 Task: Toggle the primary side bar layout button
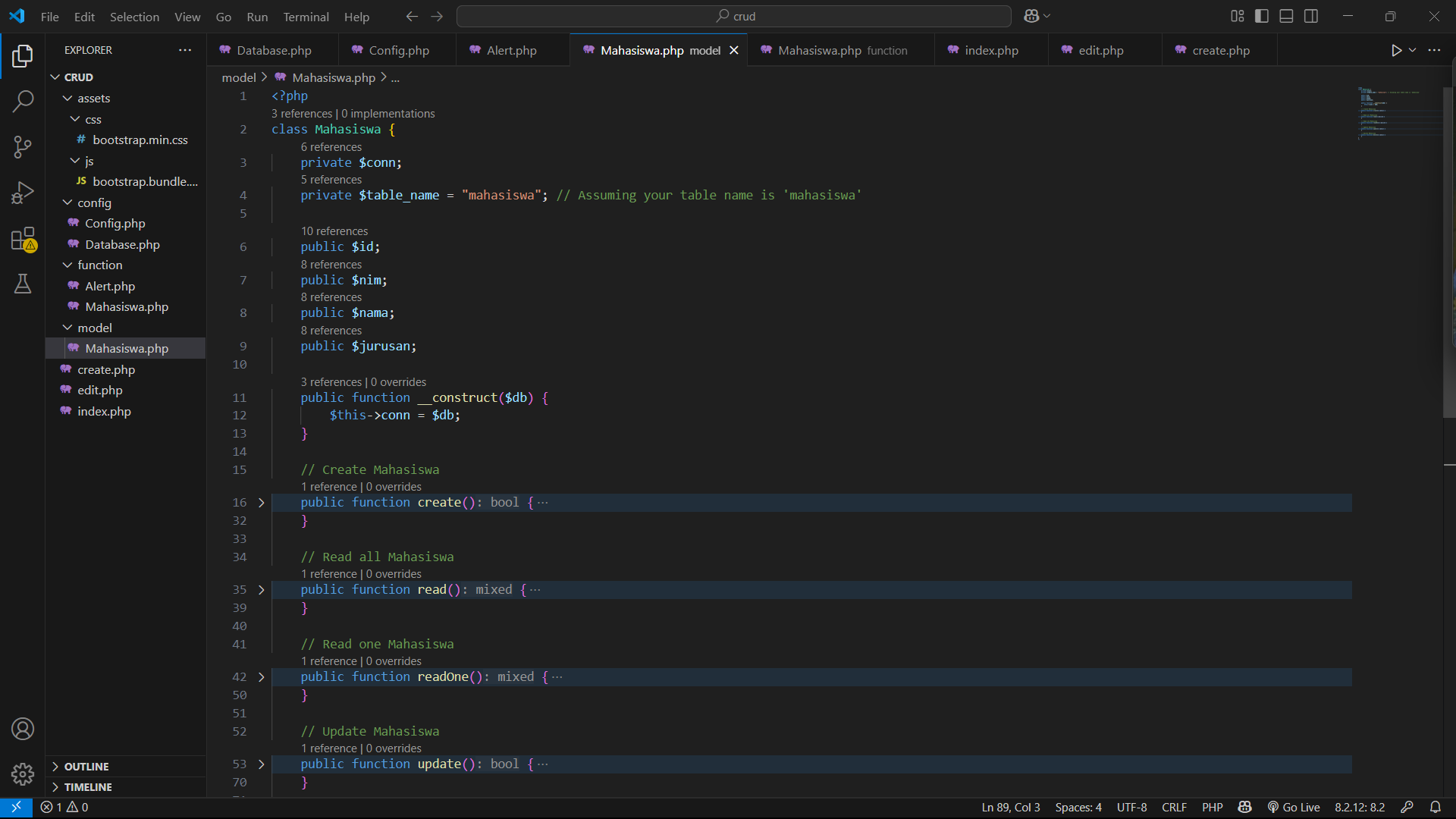pyautogui.click(x=1262, y=16)
